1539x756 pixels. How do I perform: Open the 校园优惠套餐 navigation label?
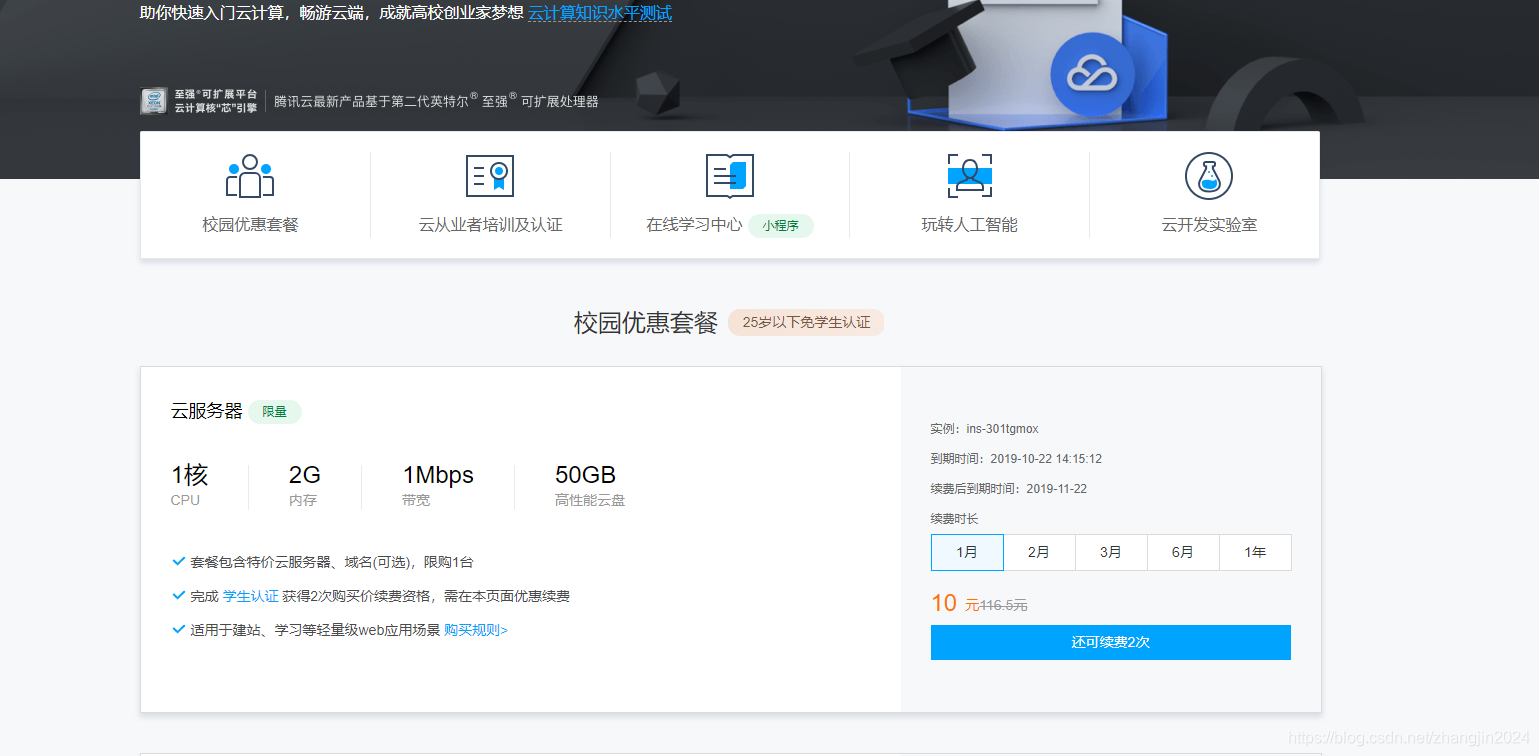click(250, 225)
